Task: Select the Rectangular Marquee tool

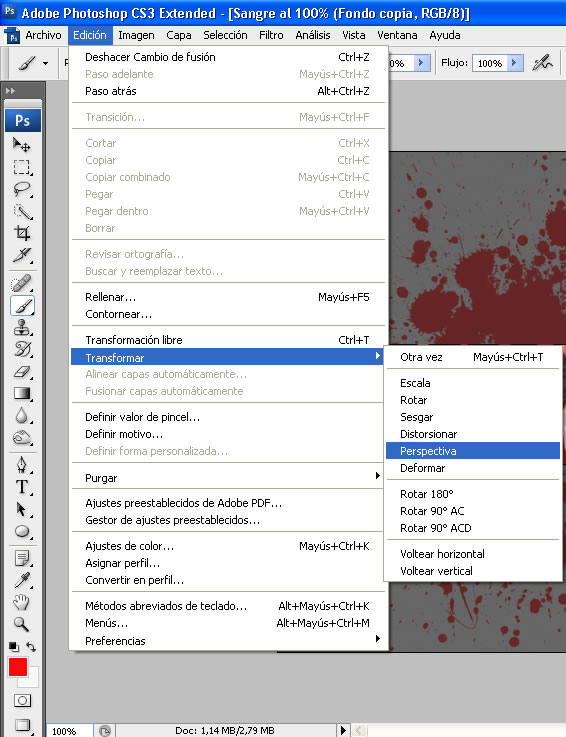Action: tap(22, 167)
